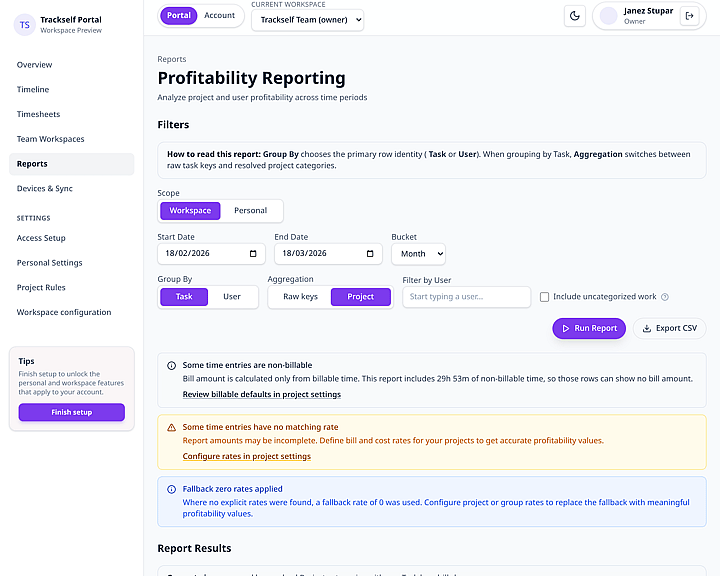This screenshot has height=576, width=720.
Task: Open Timesheets in the sidebar
Action: [x=39, y=114]
